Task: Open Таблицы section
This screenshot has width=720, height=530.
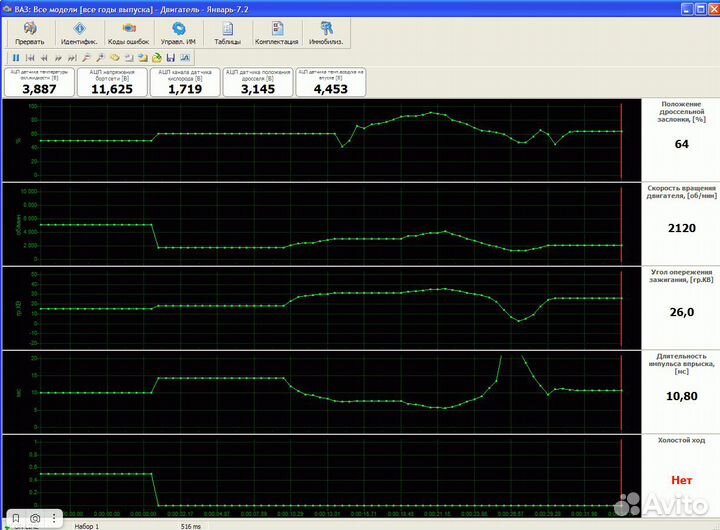Action: pyautogui.click(x=227, y=34)
